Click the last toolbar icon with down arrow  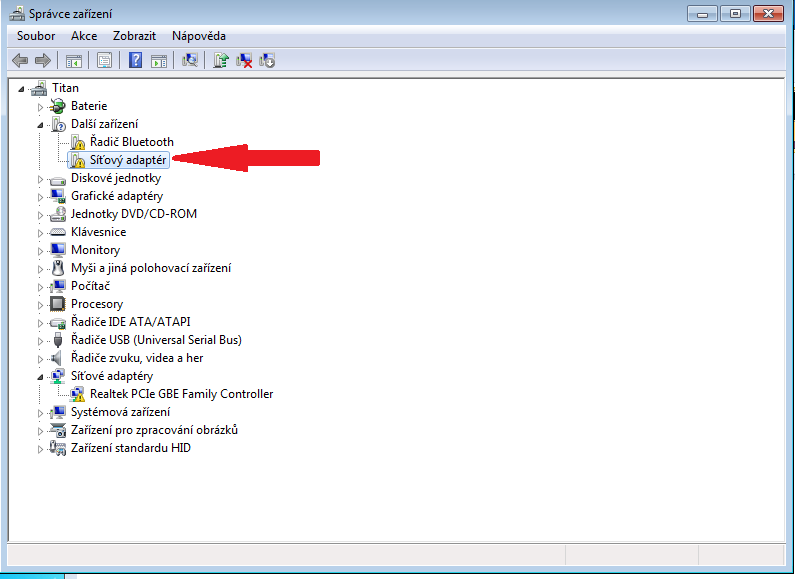coord(267,61)
